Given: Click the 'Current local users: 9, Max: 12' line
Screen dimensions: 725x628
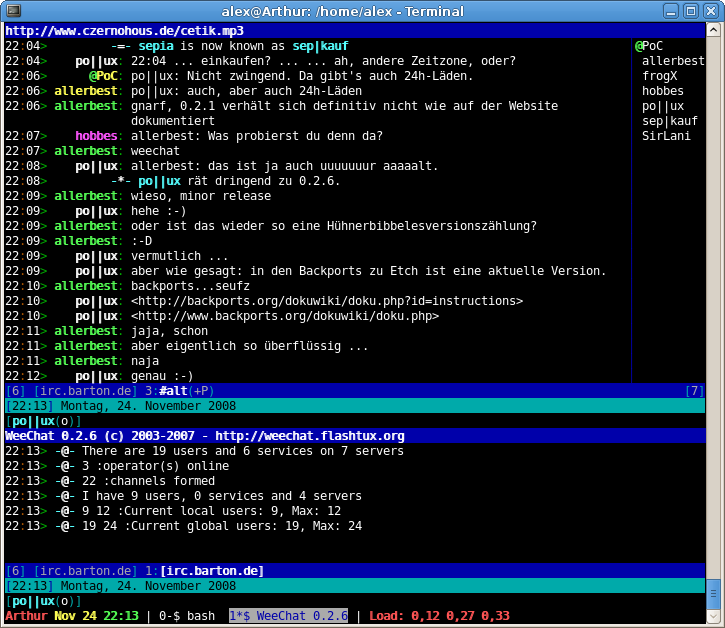Looking at the screenshot, I should click(x=211, y=511).
